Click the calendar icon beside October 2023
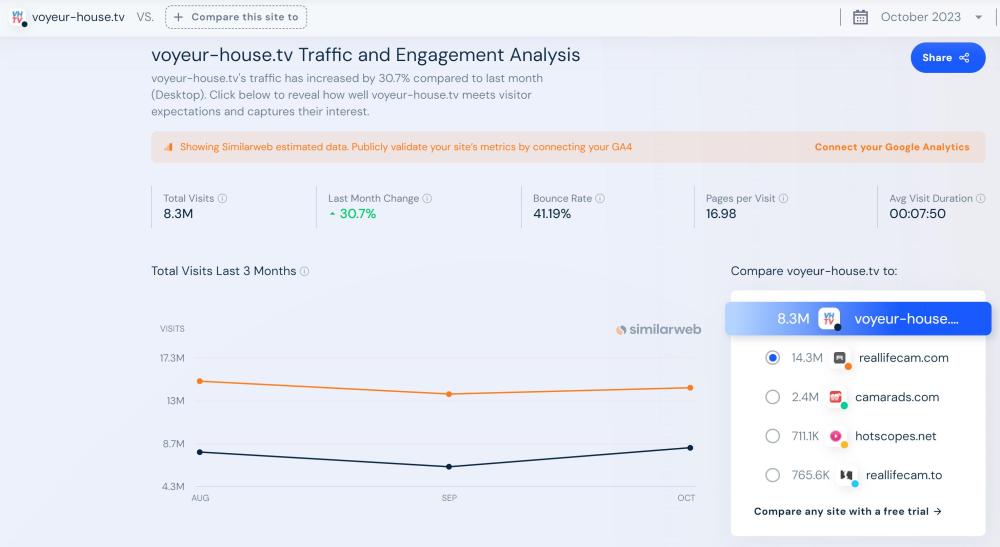 [860, 17]
